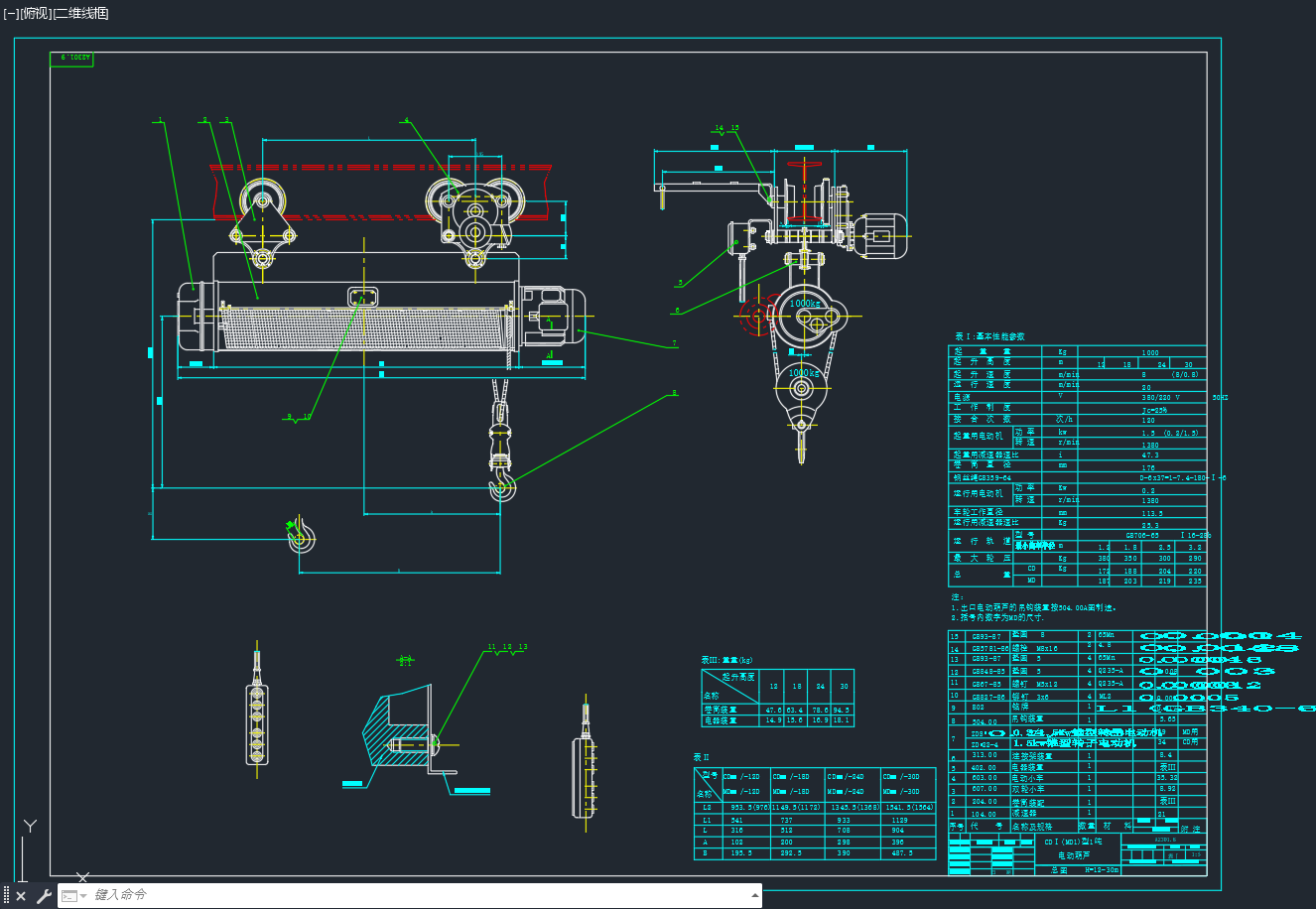Open command line customize wrench menu

(44, 896)
